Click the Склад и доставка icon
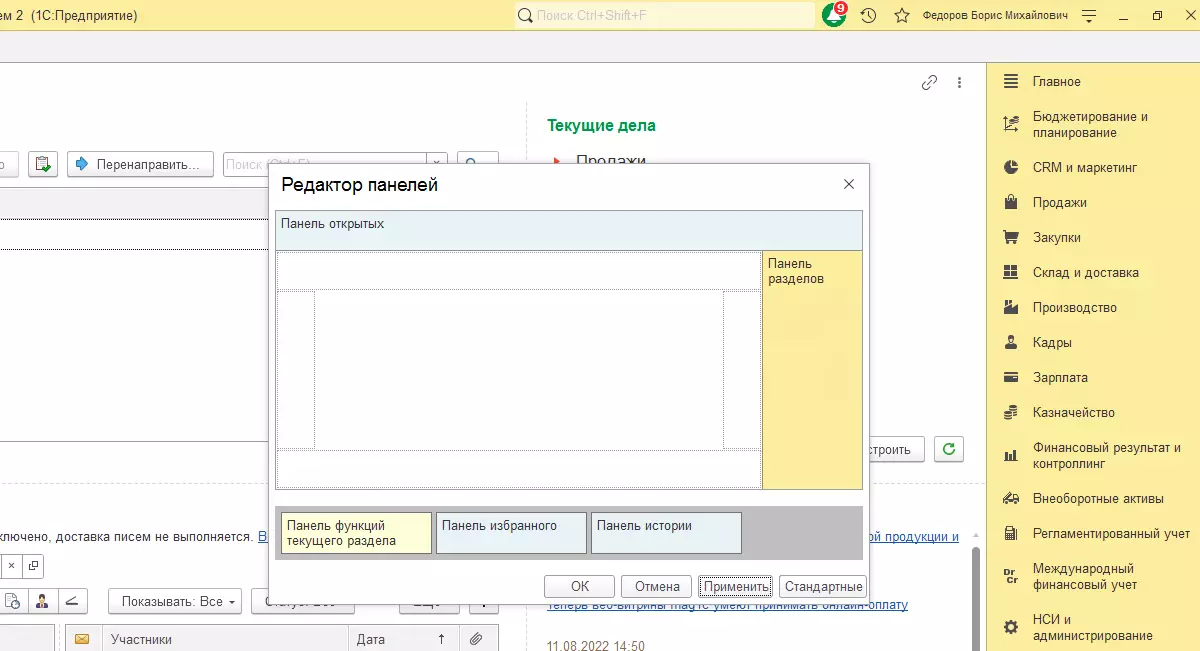1200x651 pixels. tap(1011, 272)
